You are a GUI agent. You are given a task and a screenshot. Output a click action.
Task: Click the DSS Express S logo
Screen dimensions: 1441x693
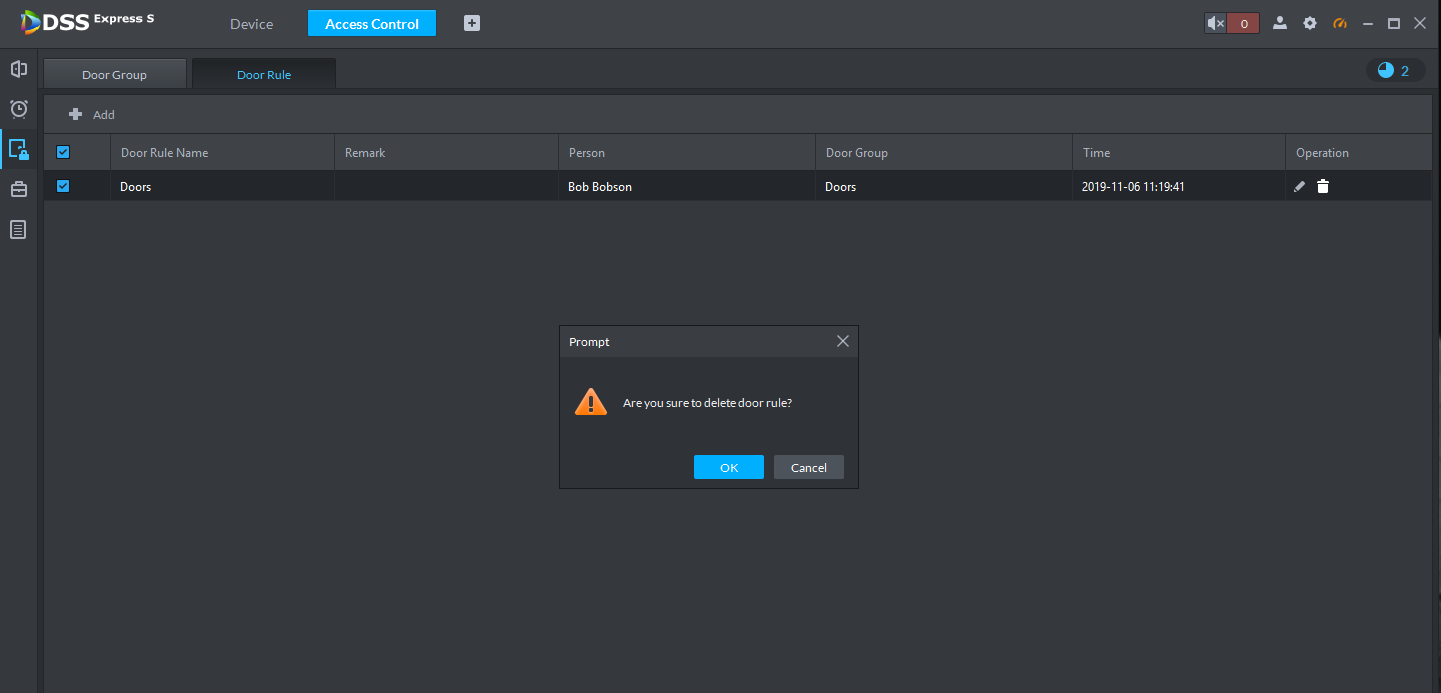click(x=88, y=21)
